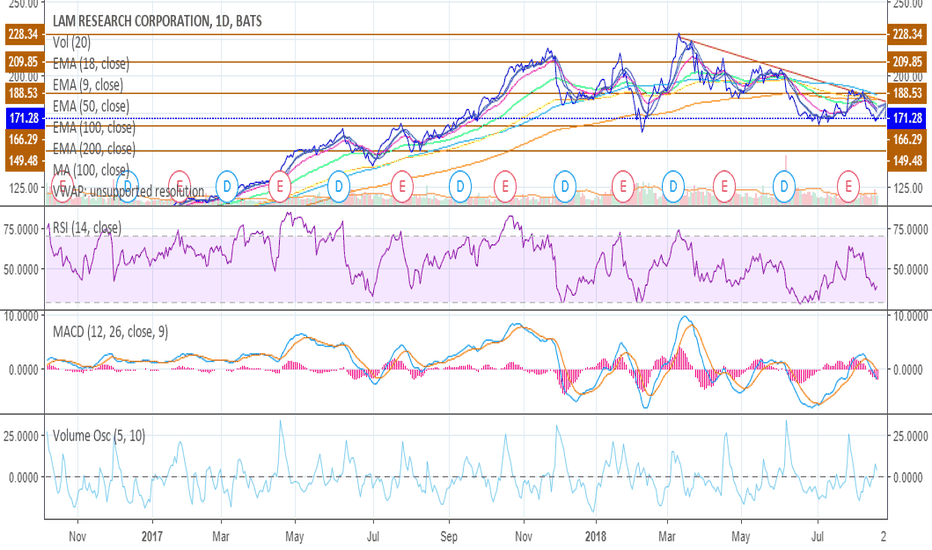Click the right-side 125.00 price axis value

pyautogui.click(x=908, y=188)
